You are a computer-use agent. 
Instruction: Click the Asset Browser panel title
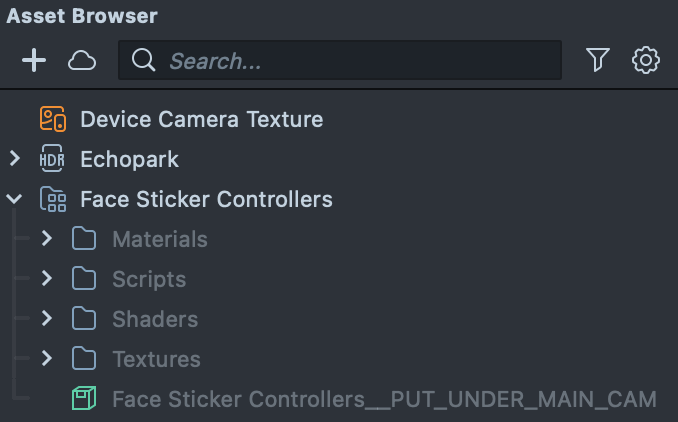(x=82, y=16)
